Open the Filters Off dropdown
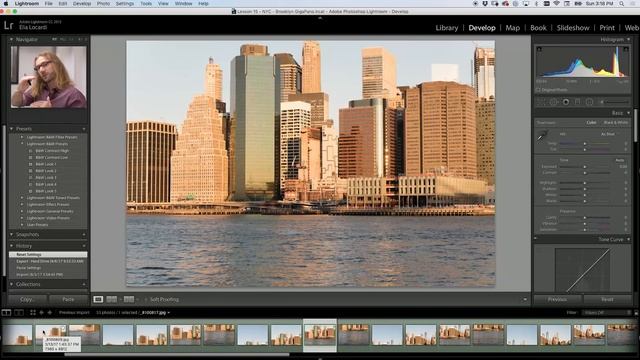This screenshot has width=640, height=360. coord(607,313)
